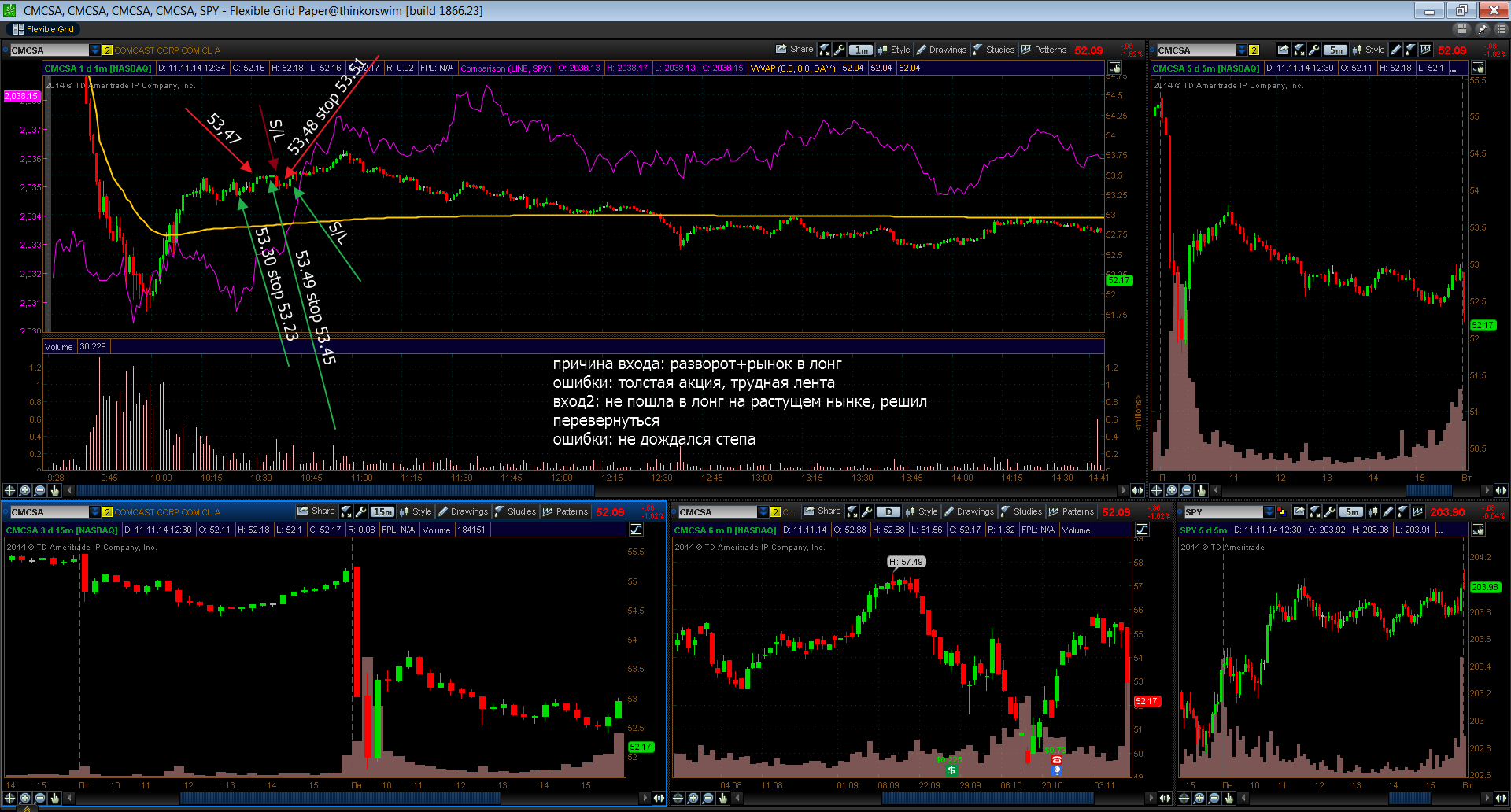Click conference call phone marker on daily chart

[x=1057, y=760]
